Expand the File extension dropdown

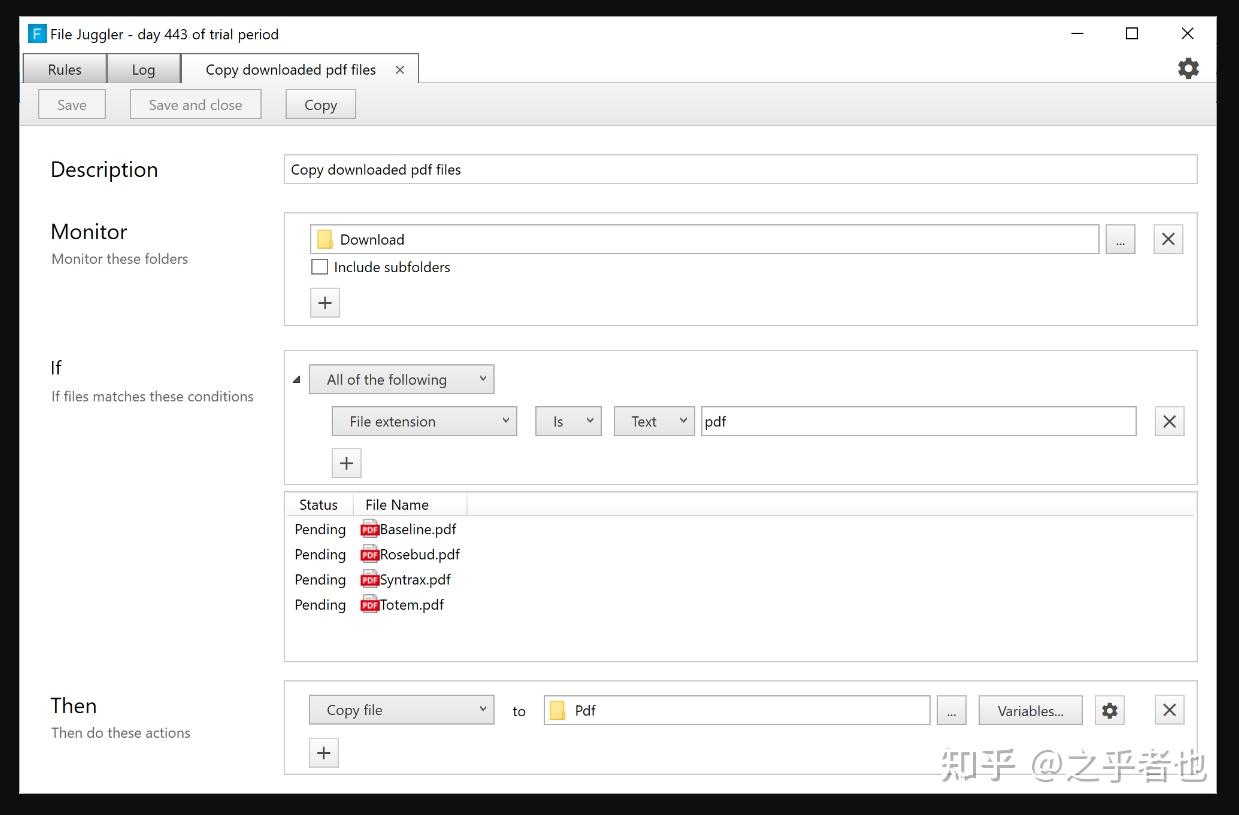coord(424,421)
